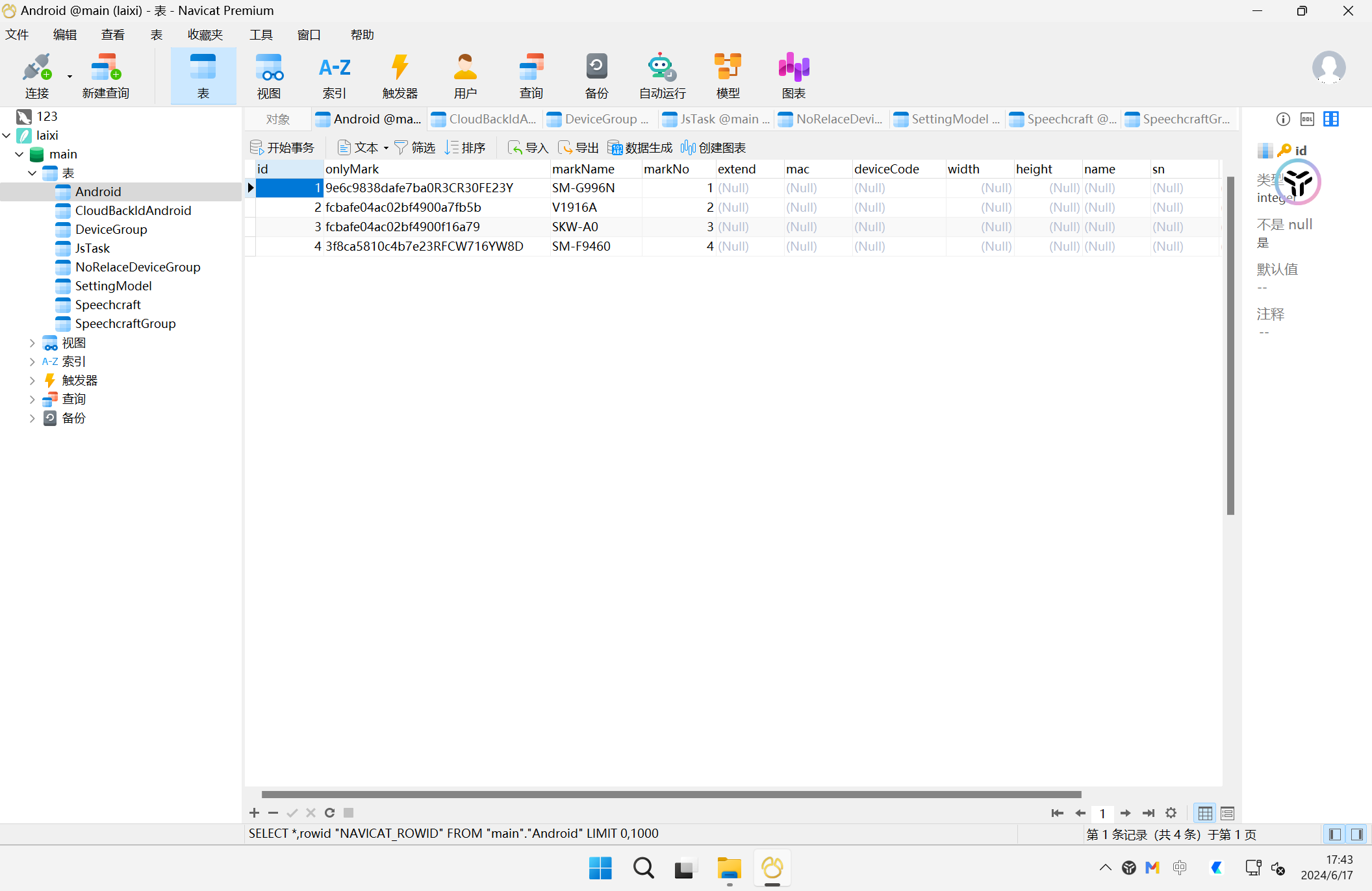
Task: Refresh the table data
Action: click(x=329, y=812)
